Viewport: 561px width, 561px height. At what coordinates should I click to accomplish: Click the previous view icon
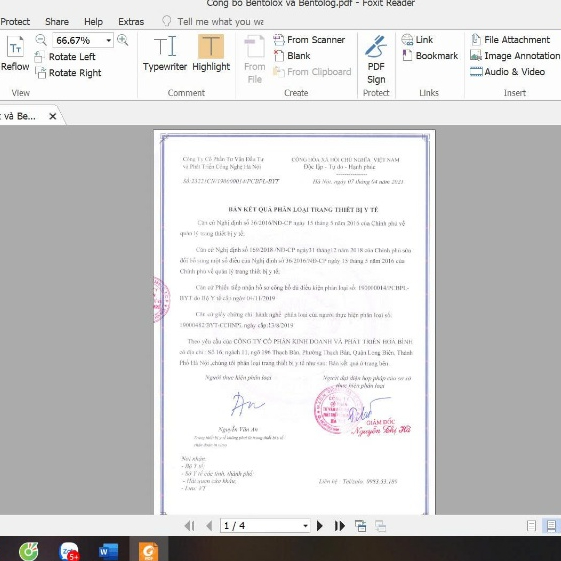point(360,526)
